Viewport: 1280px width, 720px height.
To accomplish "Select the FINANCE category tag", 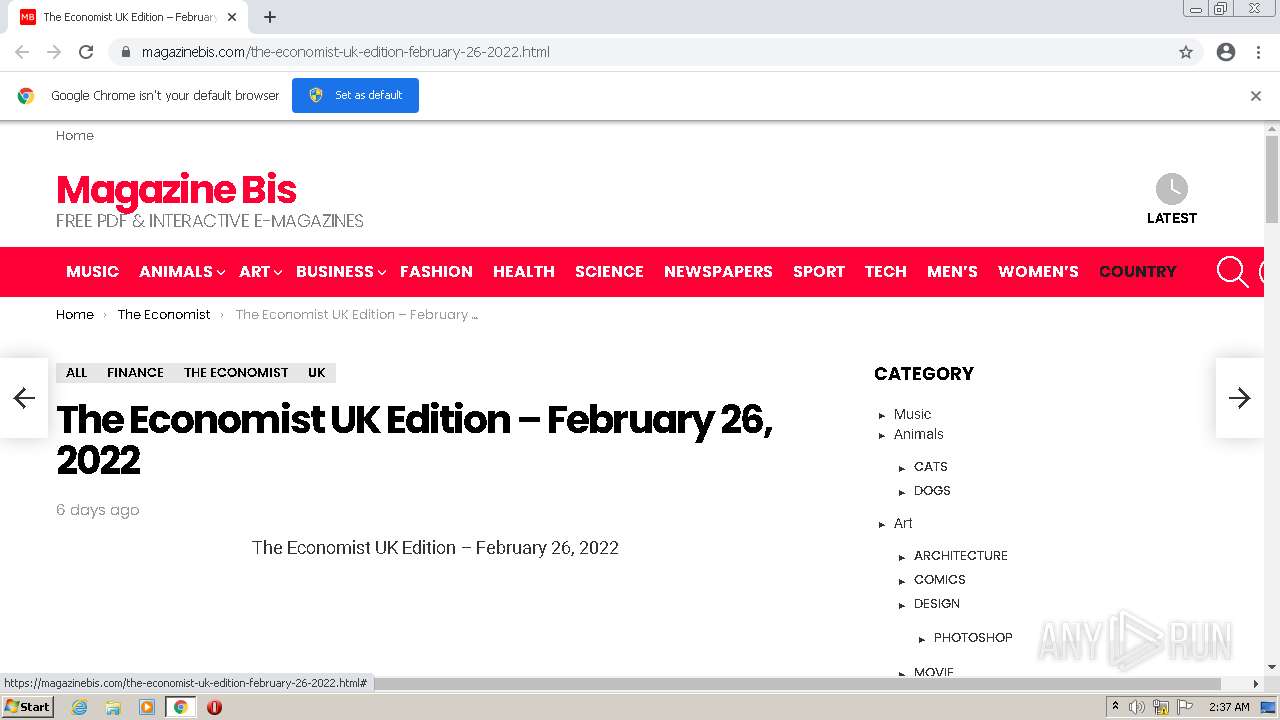I will [135, 373].
